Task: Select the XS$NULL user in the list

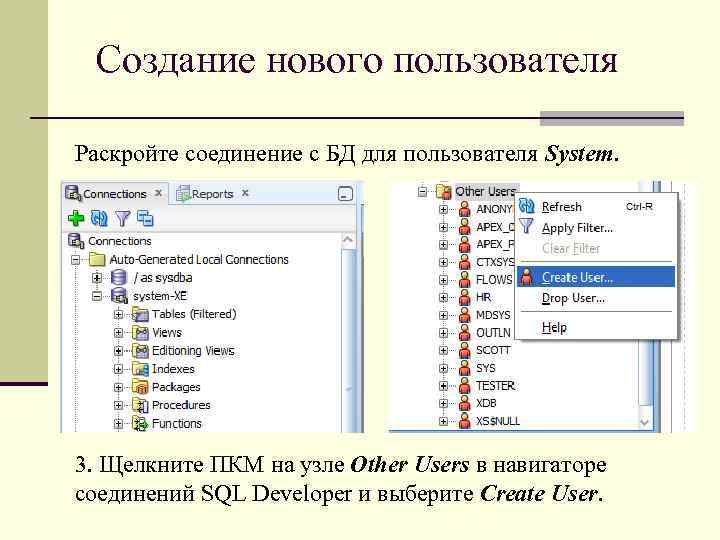Action: tap(498, 421)
